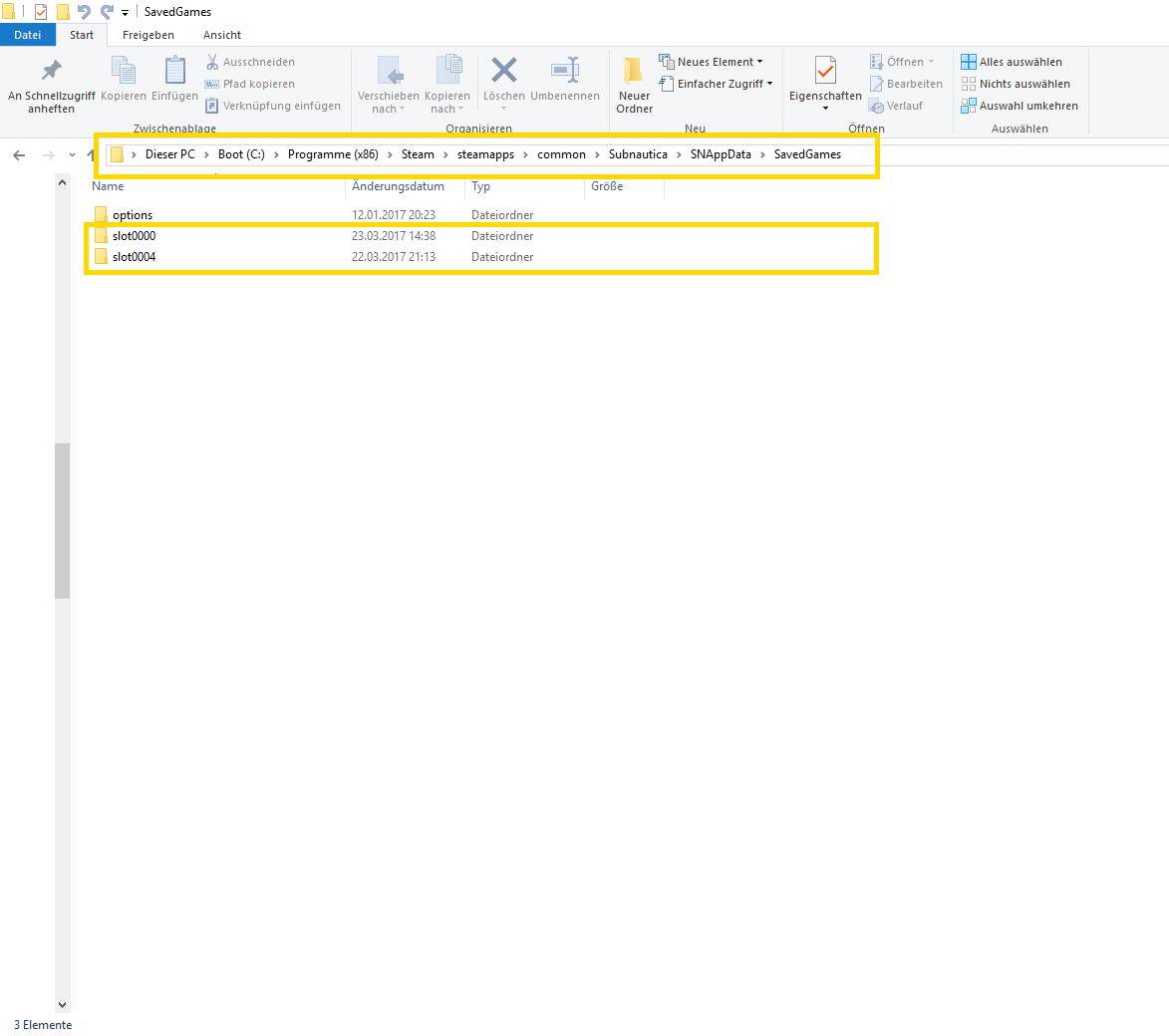Click Auswahl umkehren in ribbon
This screenshot has height=1036, width=1169.
pos(1020,106)
